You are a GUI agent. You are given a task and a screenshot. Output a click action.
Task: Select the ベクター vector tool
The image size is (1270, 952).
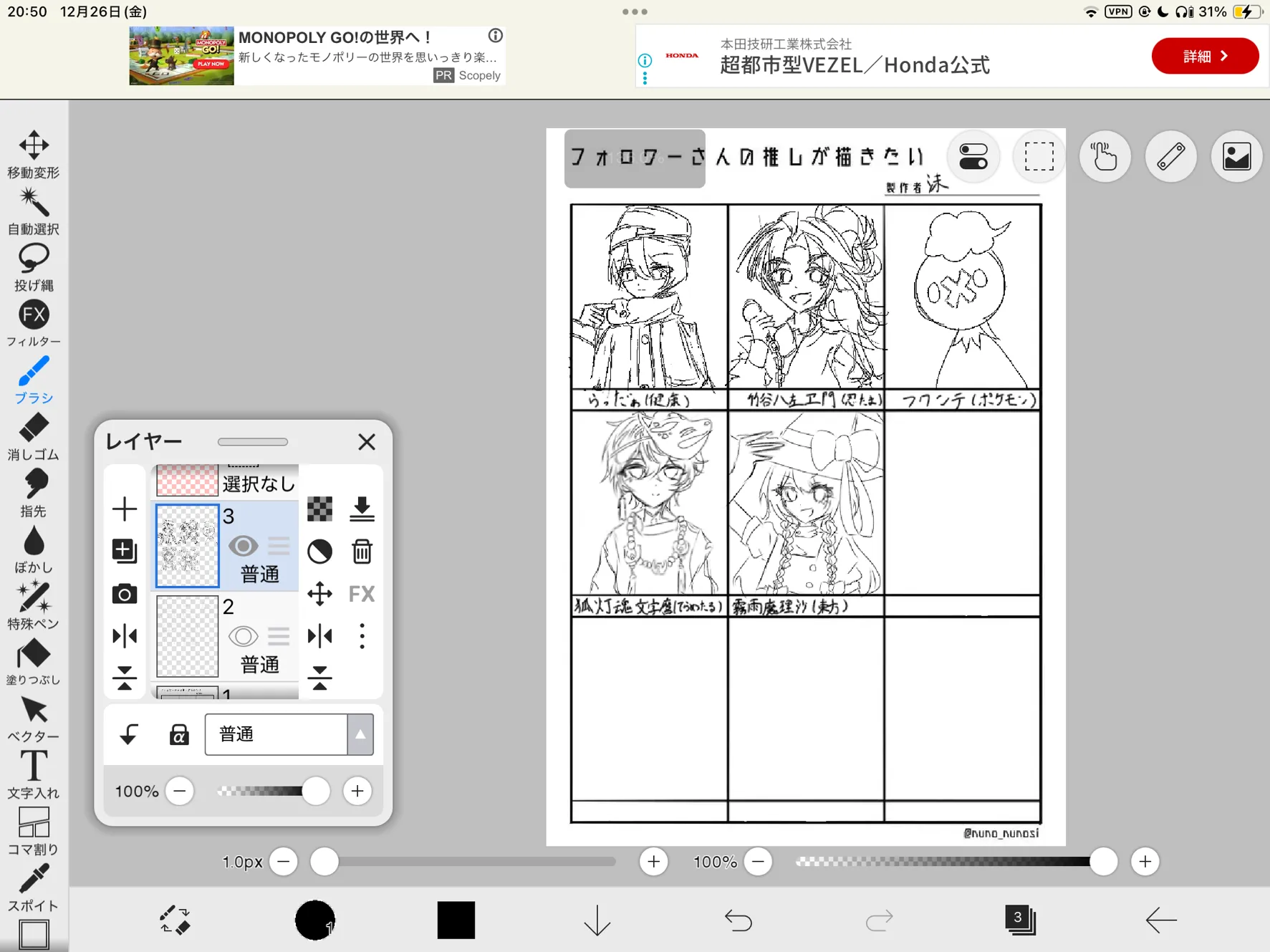click(34, 718)
